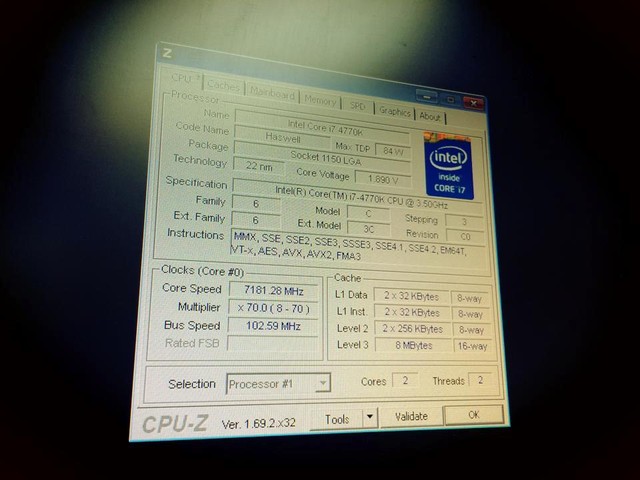The image size is (640, 480).
Task: Expand the Tools dropdown arrow
Action: coord(370,418)
